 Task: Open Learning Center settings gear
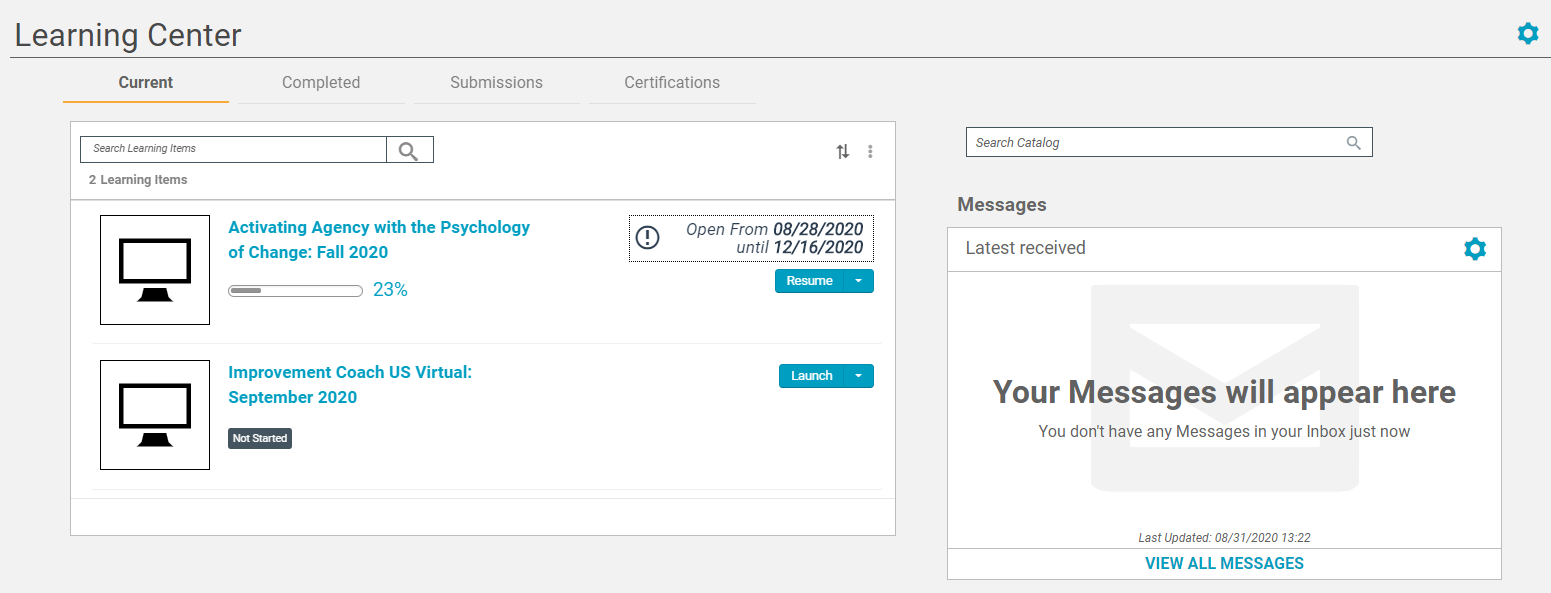click(1527, 33)
